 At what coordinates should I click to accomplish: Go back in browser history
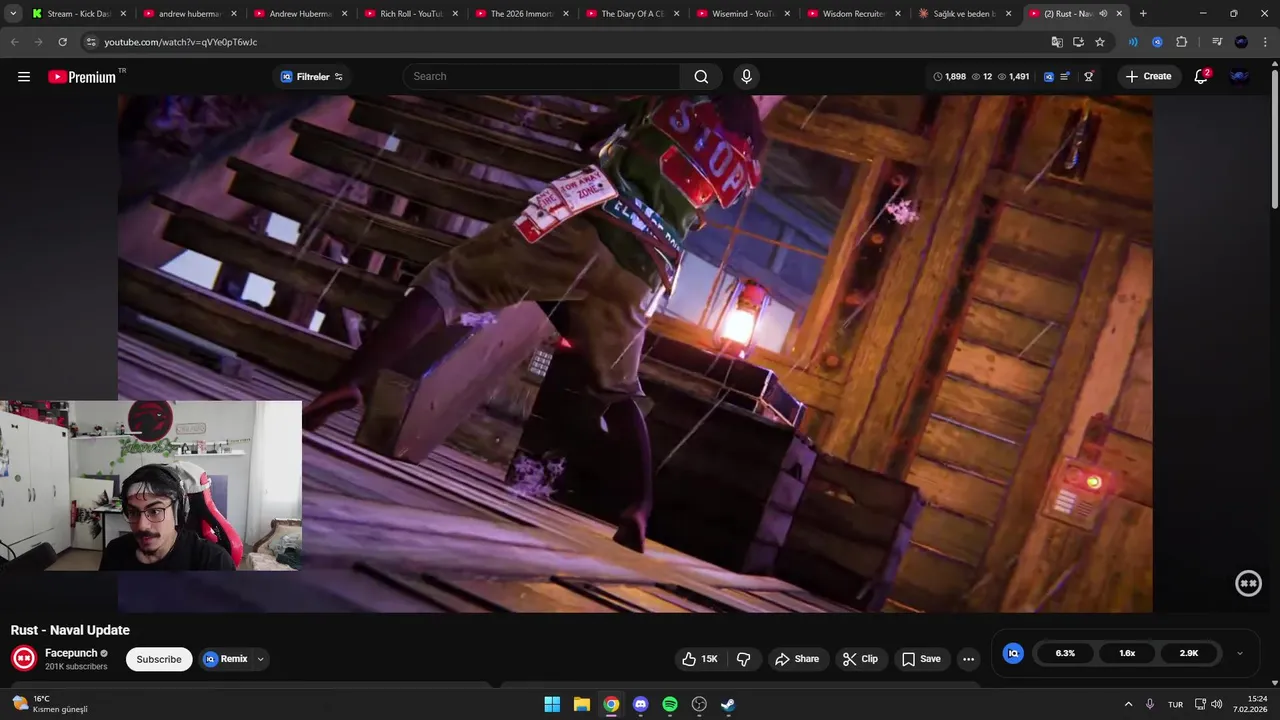14,42
